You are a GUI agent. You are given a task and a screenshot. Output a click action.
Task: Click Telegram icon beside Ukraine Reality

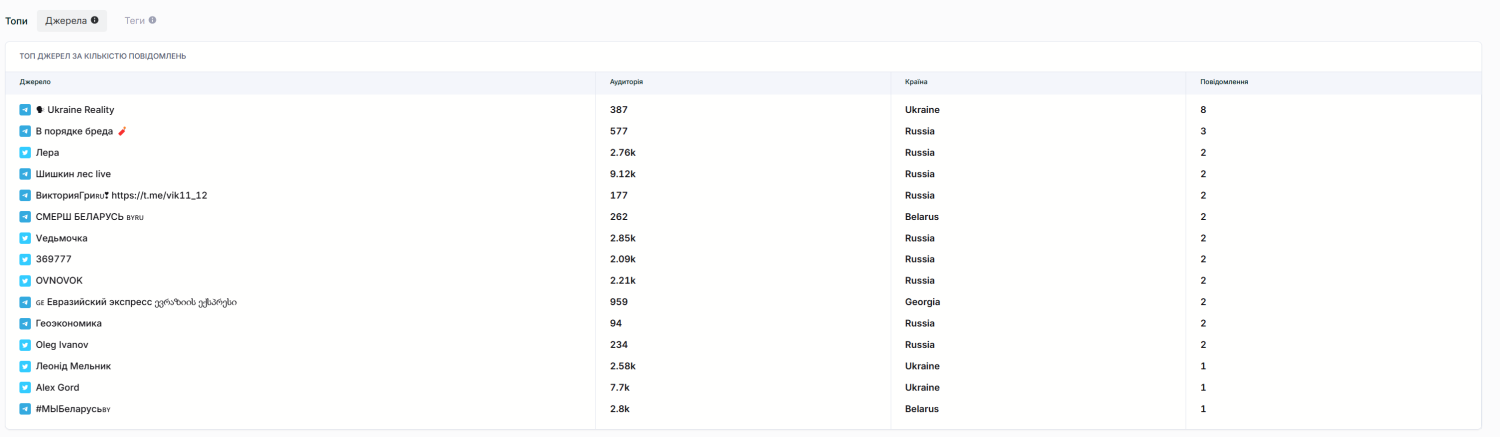pyautogui.click(x=25, y=110)
